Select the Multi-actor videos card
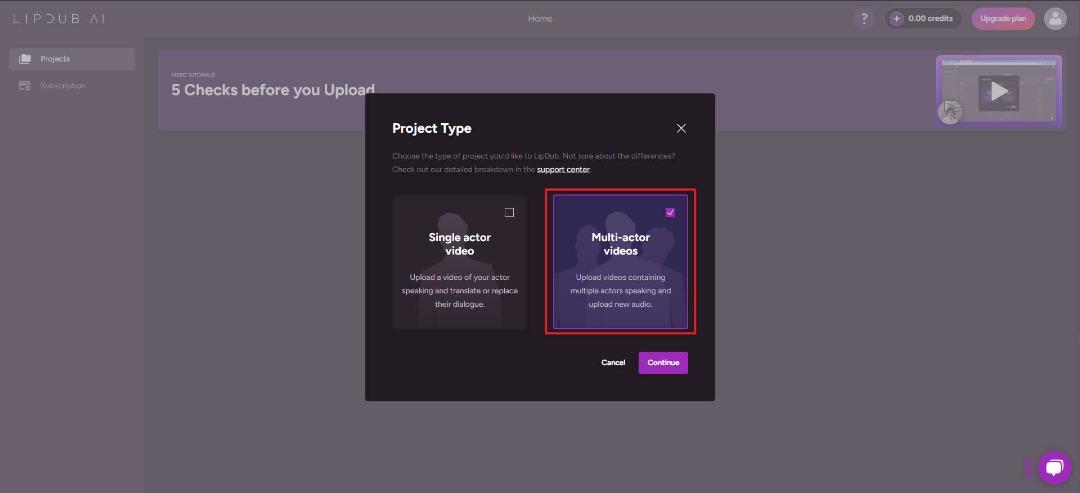The image size is (1080, 493). point(620,262)
